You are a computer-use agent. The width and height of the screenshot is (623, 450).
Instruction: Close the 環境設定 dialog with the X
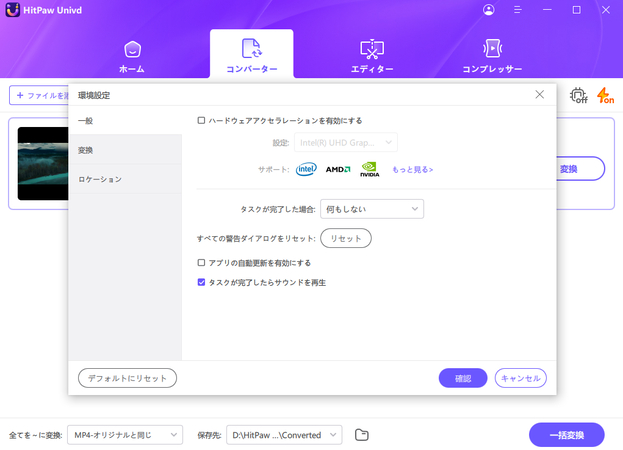point(539,95)
